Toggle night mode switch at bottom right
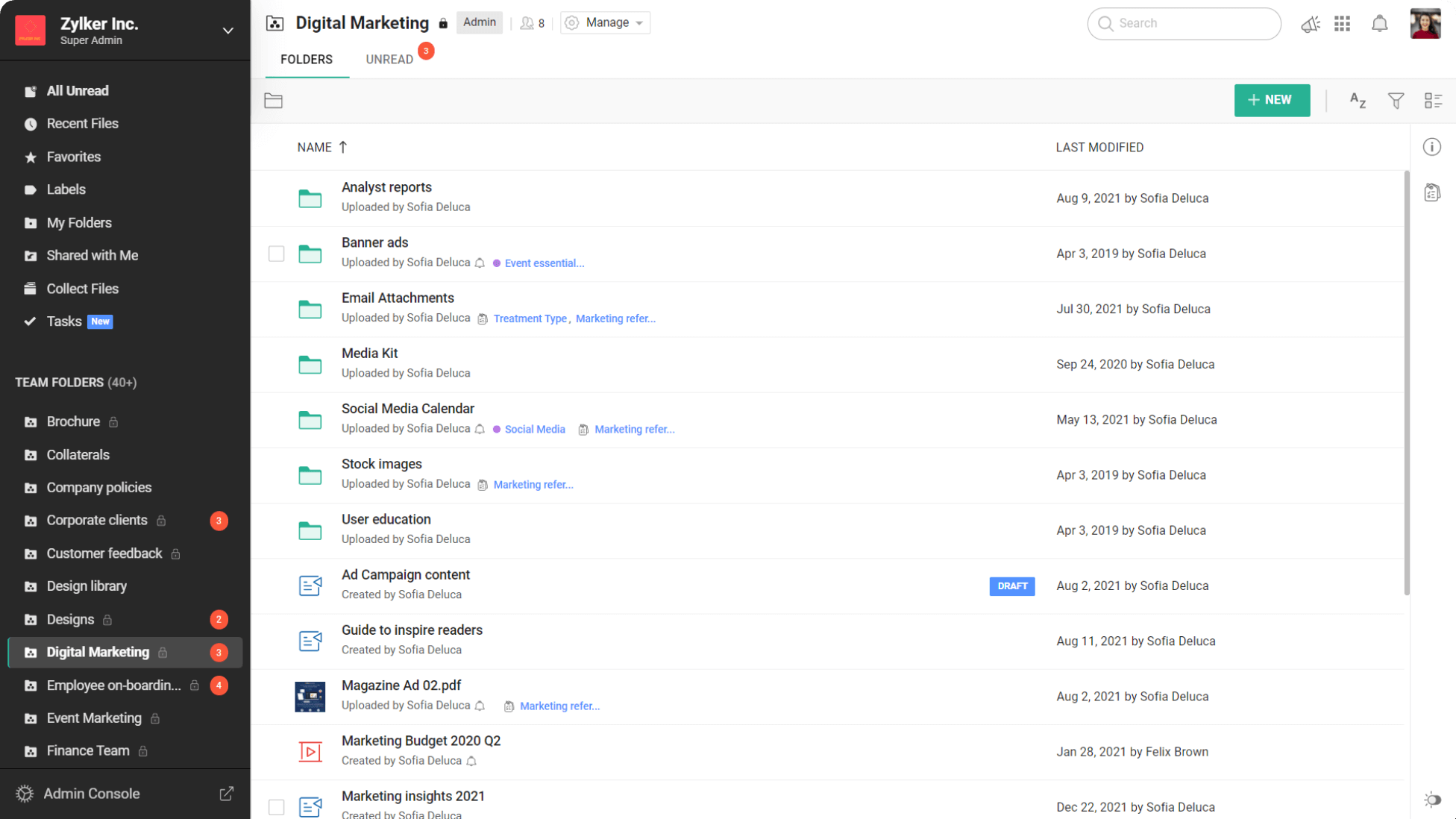 pos(1432,800)
